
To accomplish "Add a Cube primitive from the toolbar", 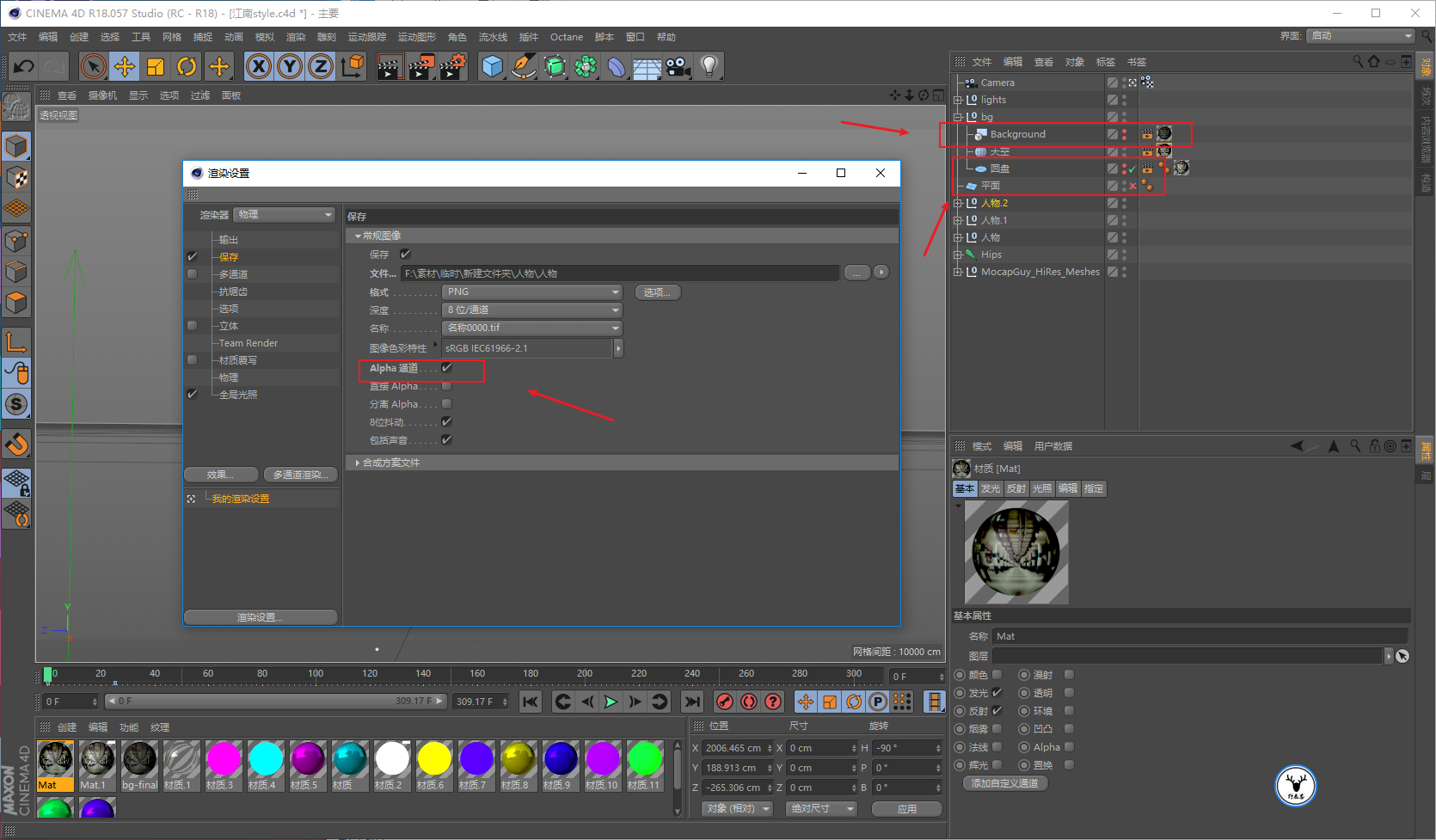I will pyautogui.click(x=493, y=66).
